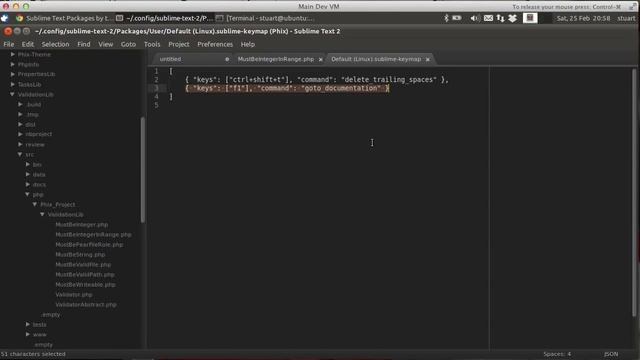This screenshot has width=640, height=360.
Task: Open the mail envelope messaging indicator
Action: tap(488, 18)
